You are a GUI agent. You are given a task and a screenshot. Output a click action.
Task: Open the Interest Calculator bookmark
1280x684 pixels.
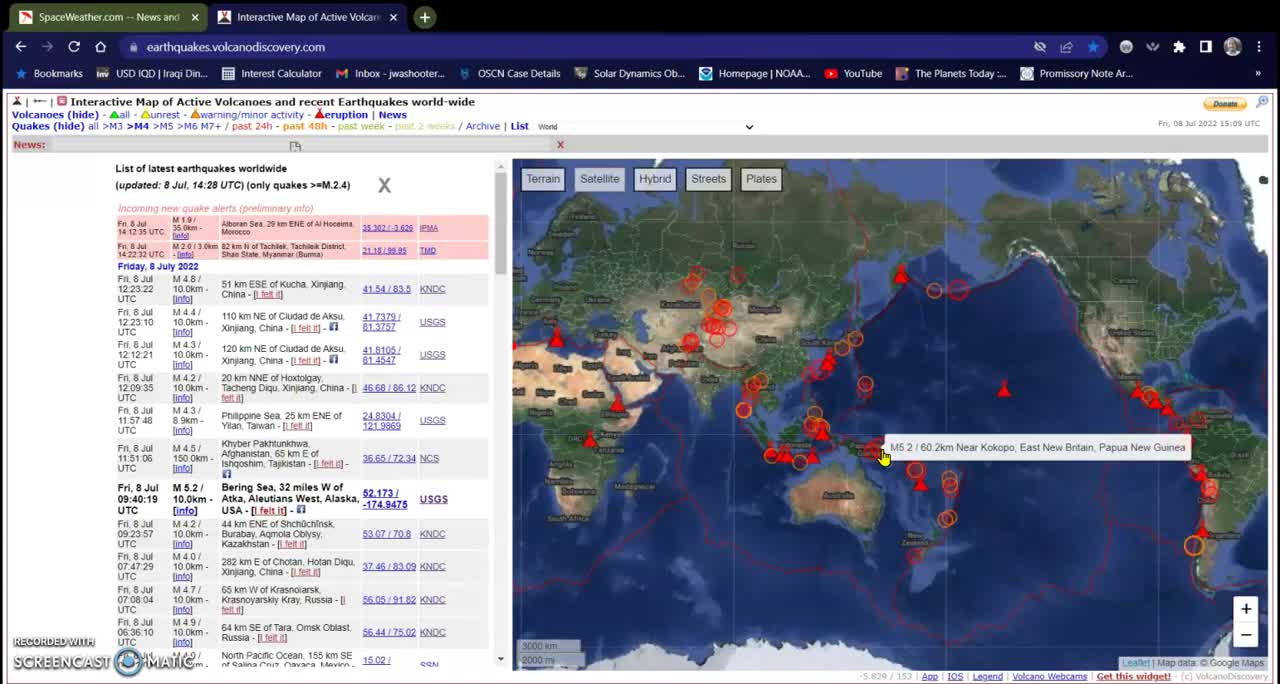[271, 73]
